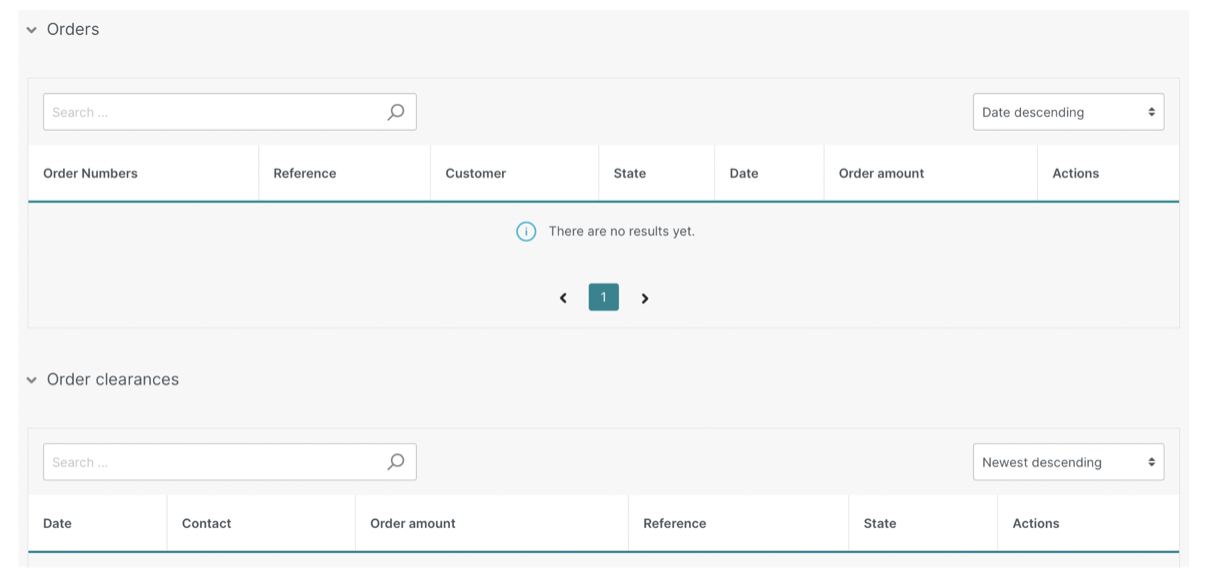
Task: Select page 1 in pagination
Action: click(604, 297)
